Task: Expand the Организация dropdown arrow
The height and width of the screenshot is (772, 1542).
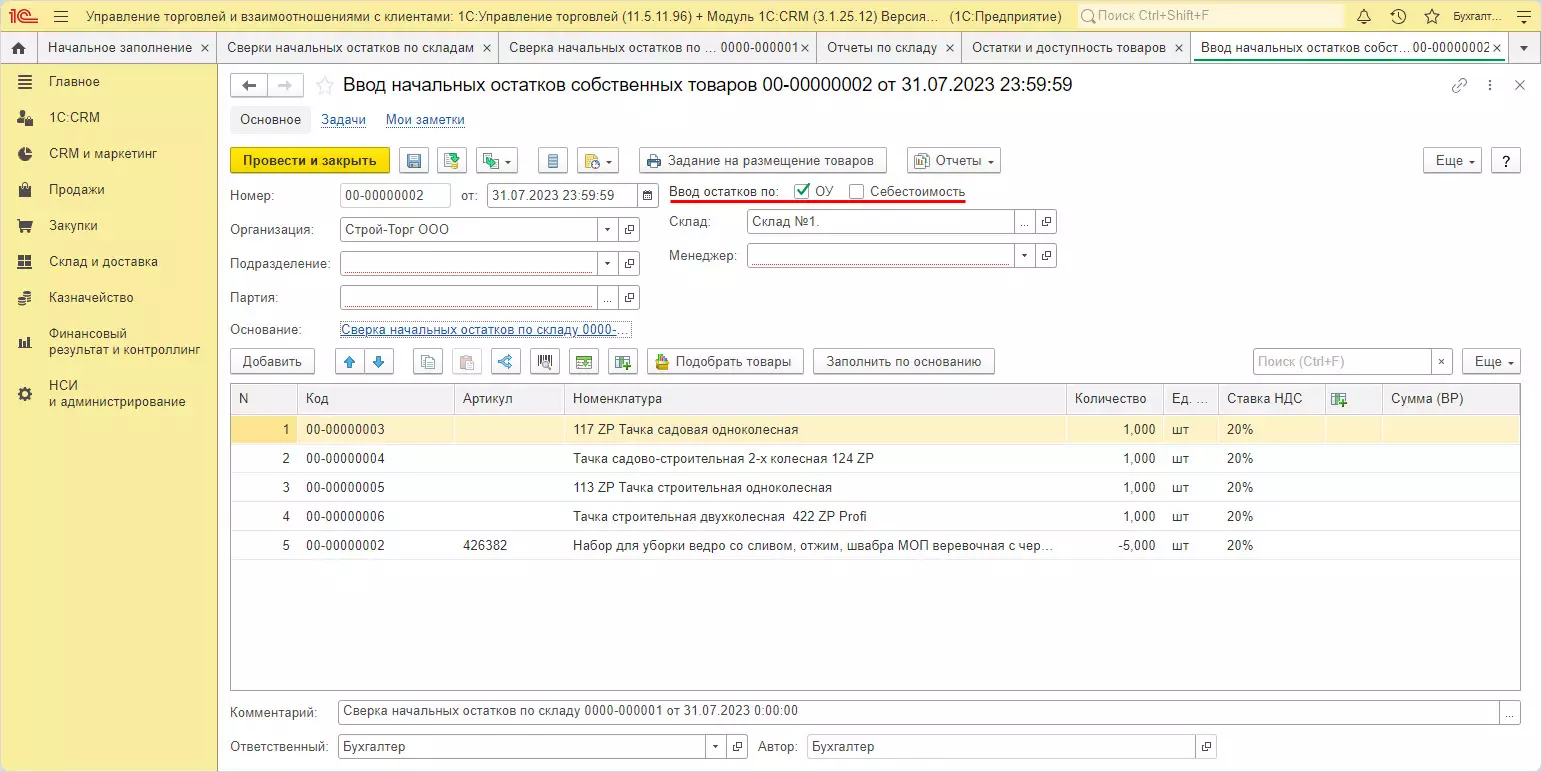Action: click(x=608, y=230)
